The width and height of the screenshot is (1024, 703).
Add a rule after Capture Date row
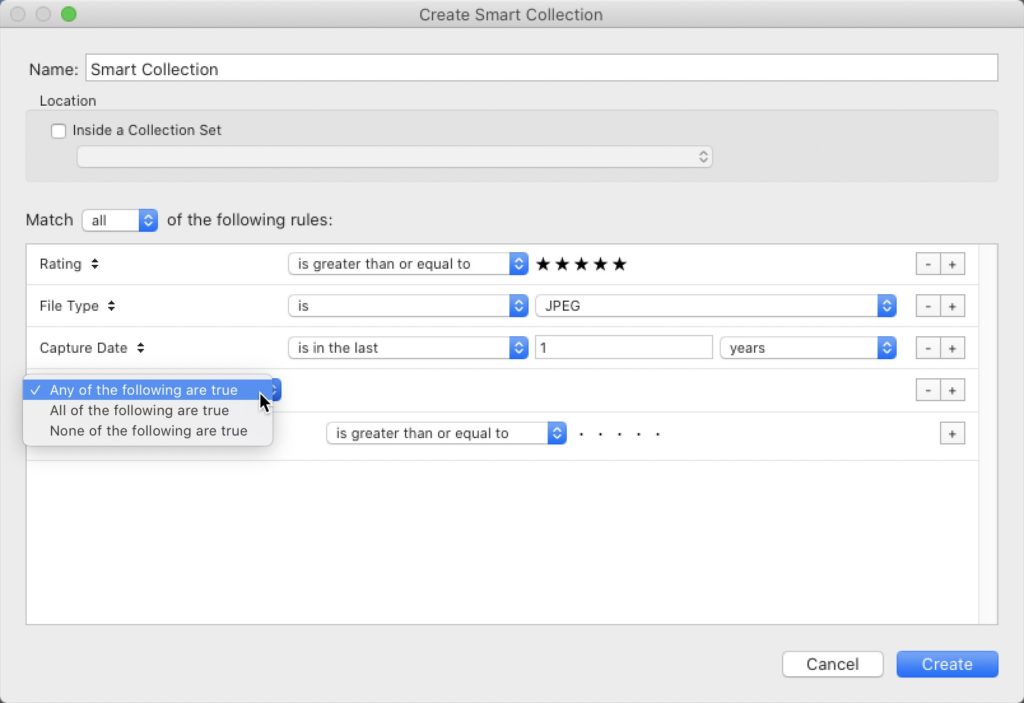click(x=952, y=348)
